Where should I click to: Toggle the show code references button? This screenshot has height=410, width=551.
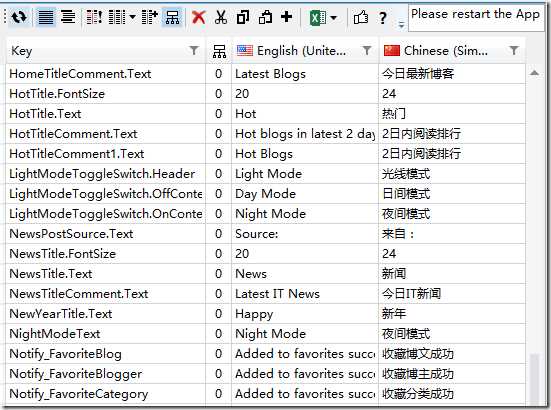tap(172, 17)
